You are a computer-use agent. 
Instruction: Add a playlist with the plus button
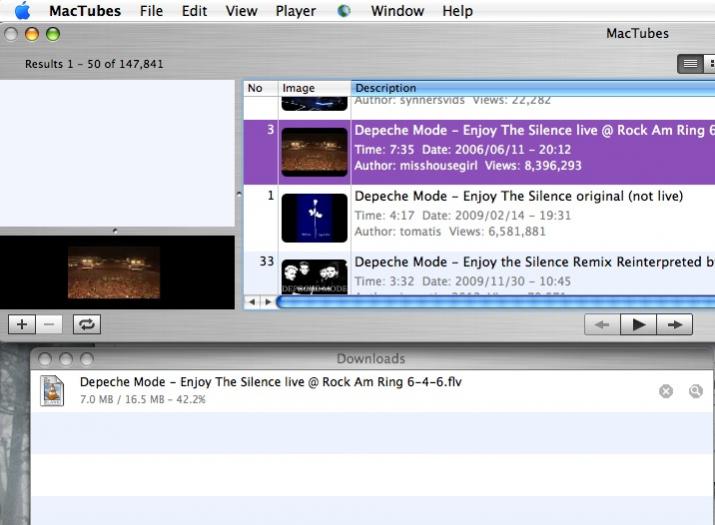[x=22, y=324]
